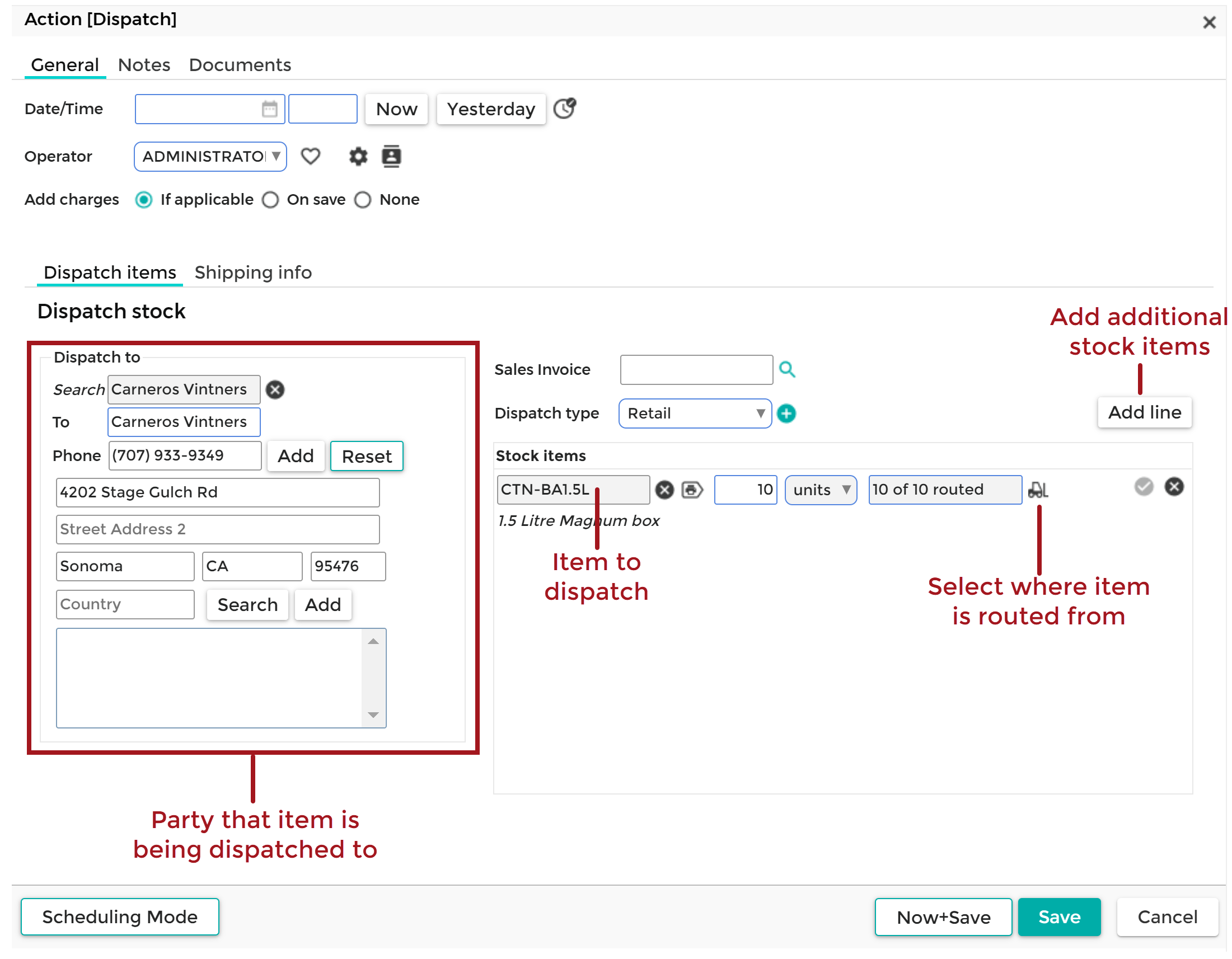Click Add next to Phone field
1232x959 pixels.
point(296,456)
